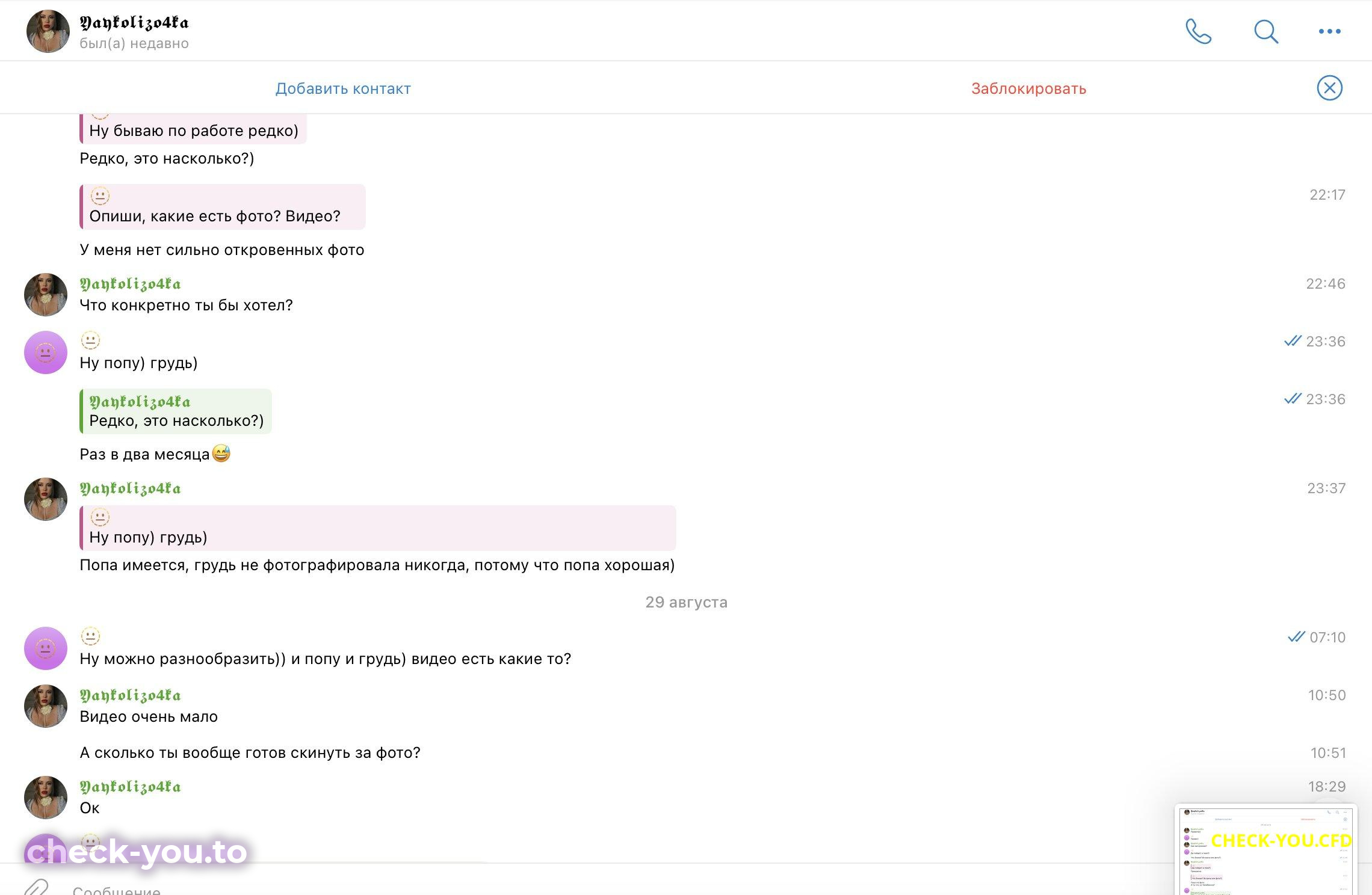Click the quoted 'Ну бываю по работе редко)' reply
The image size is (1372, 895).
click(193, 129)
